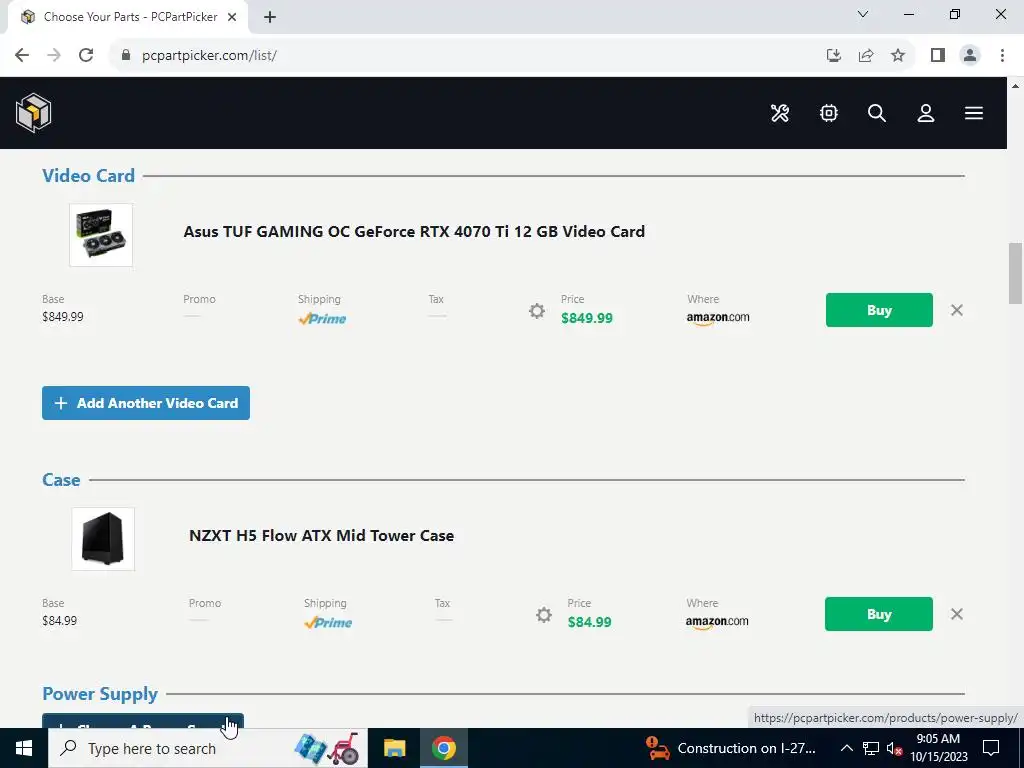
Task: Open a new browser tab
Action: (x=270, y=17)
